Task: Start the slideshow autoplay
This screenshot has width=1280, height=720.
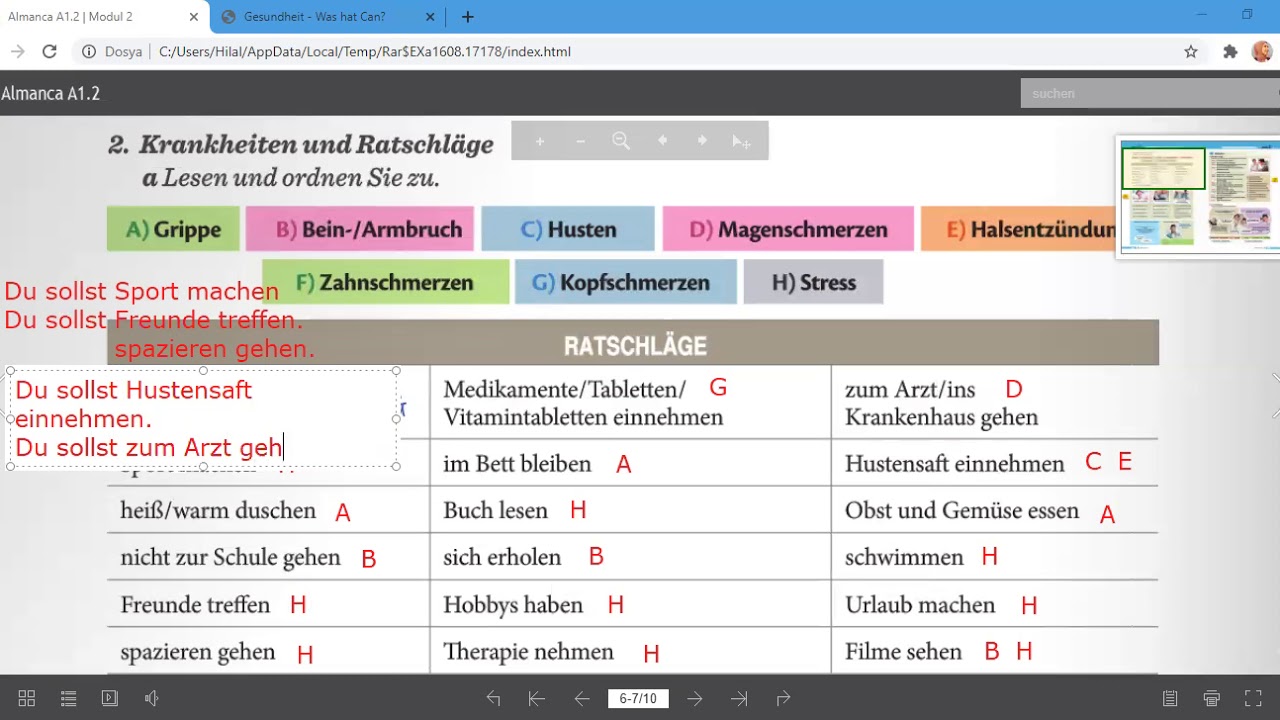Action: tap(109, 698)
